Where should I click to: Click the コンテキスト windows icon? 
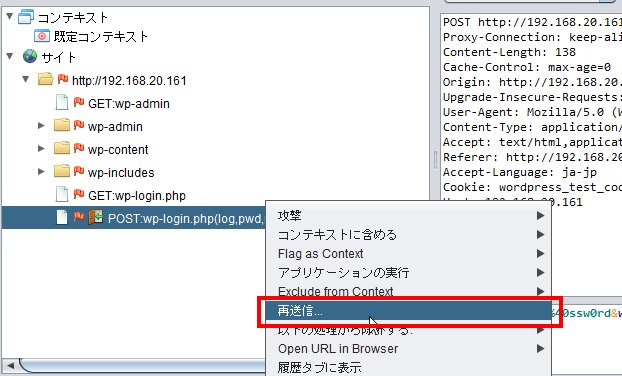(26, 17)
